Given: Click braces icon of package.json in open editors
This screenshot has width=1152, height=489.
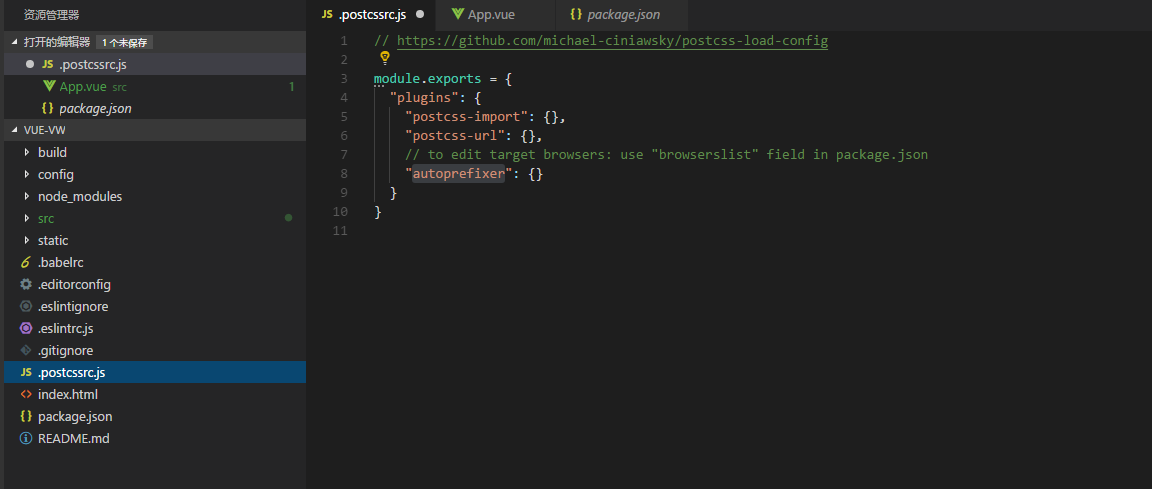Looking at the screenshot, I should 48,108.
